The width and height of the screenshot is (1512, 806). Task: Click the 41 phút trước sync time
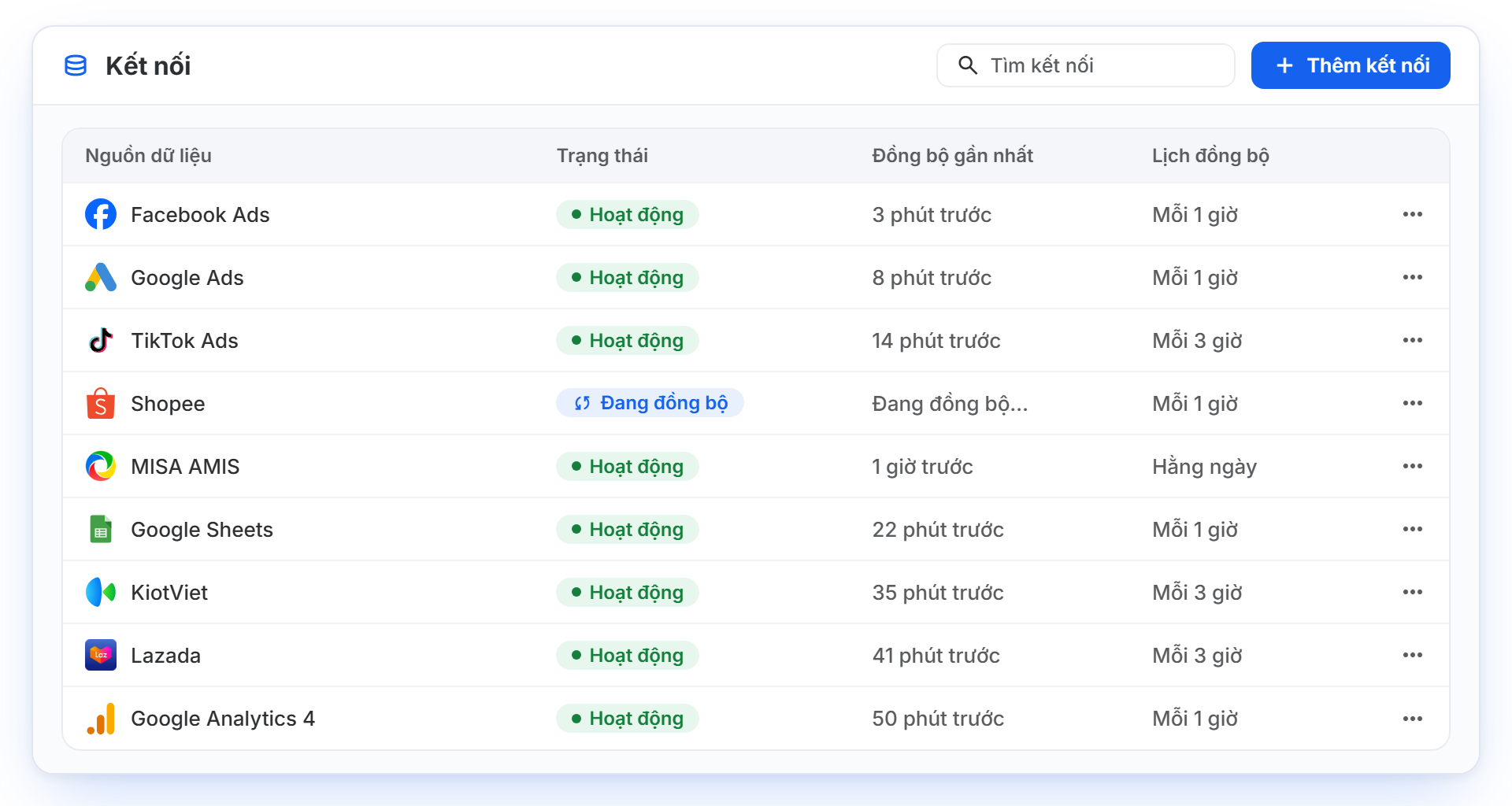tap(936, 655)
